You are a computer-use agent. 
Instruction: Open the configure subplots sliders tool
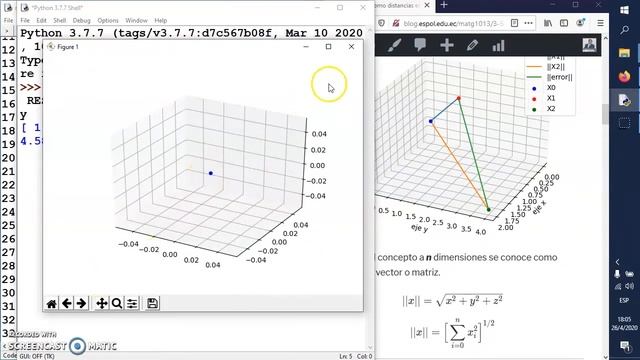click(132, 304)
